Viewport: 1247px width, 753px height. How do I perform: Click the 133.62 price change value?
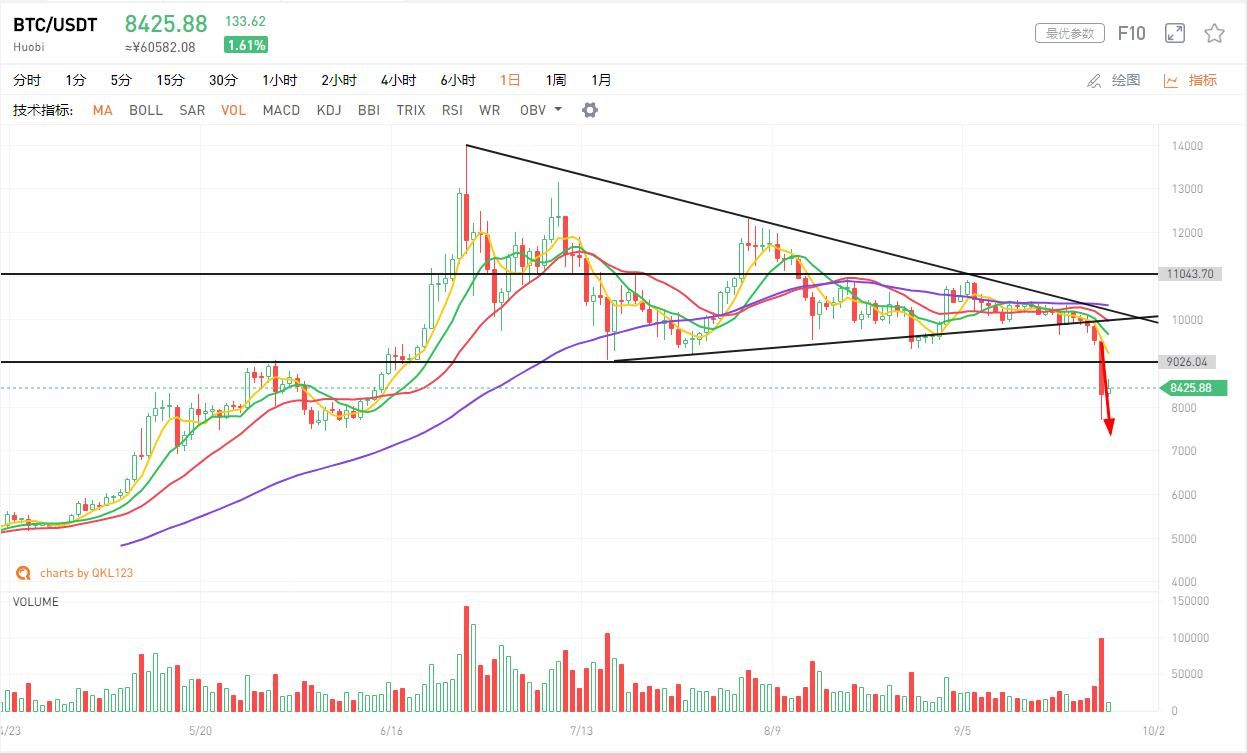(x=245, y=21)
